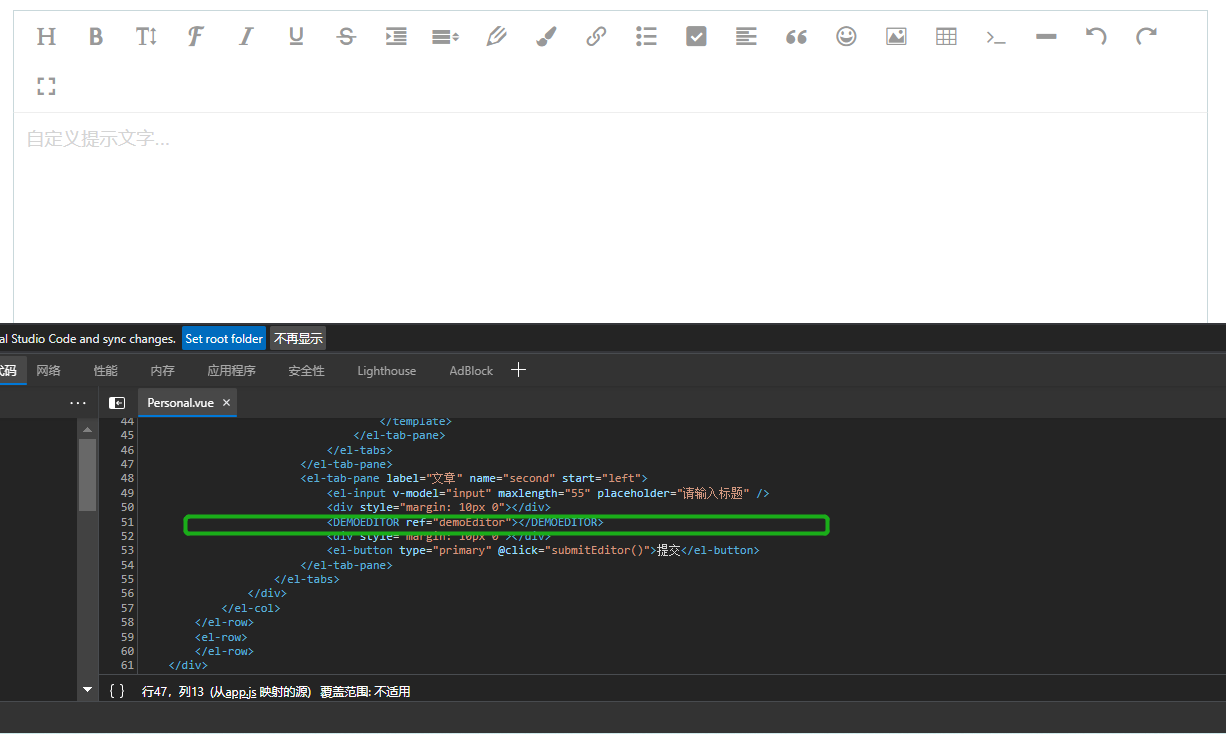Select the Heading tool in editor toolbar
Viewport: 1226px width, 734px height.
pyautogui.click(x=46, y=37)
